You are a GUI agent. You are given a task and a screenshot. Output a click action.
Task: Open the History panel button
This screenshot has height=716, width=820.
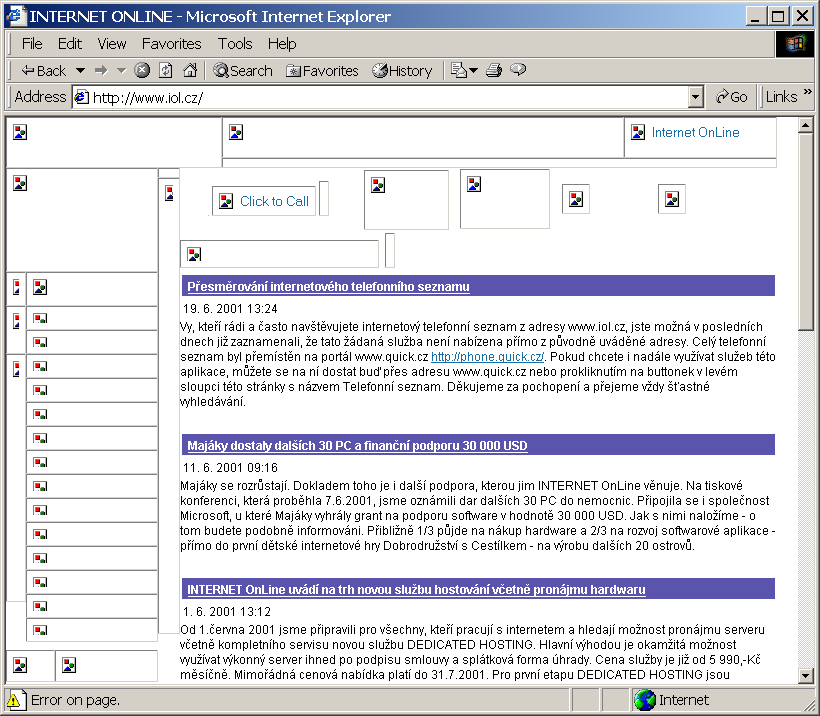(x=402, y=71)
